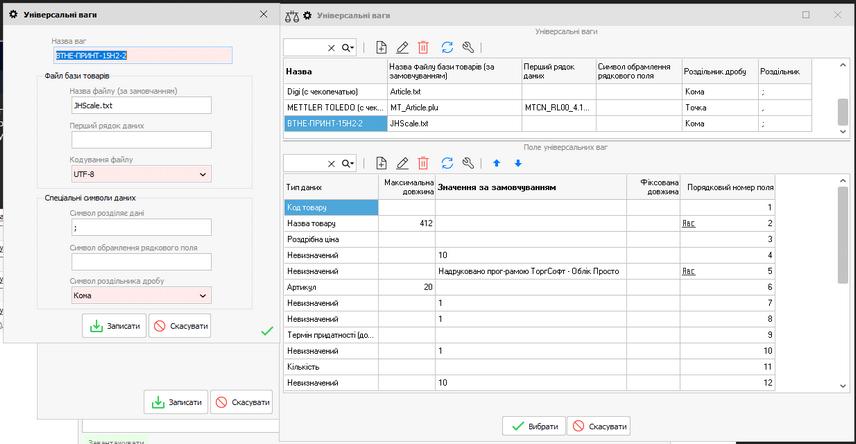Refresh the universal scales list

pos(447,47)
